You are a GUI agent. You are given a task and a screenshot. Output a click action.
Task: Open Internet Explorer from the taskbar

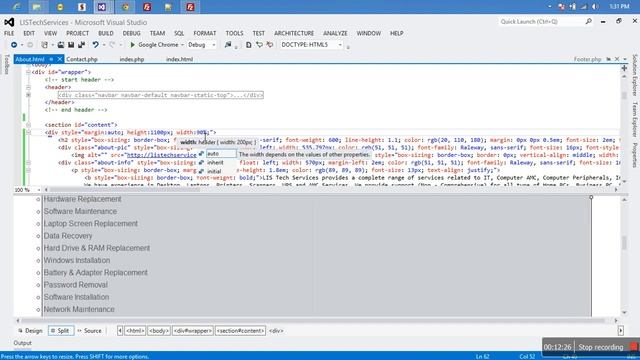16,7
